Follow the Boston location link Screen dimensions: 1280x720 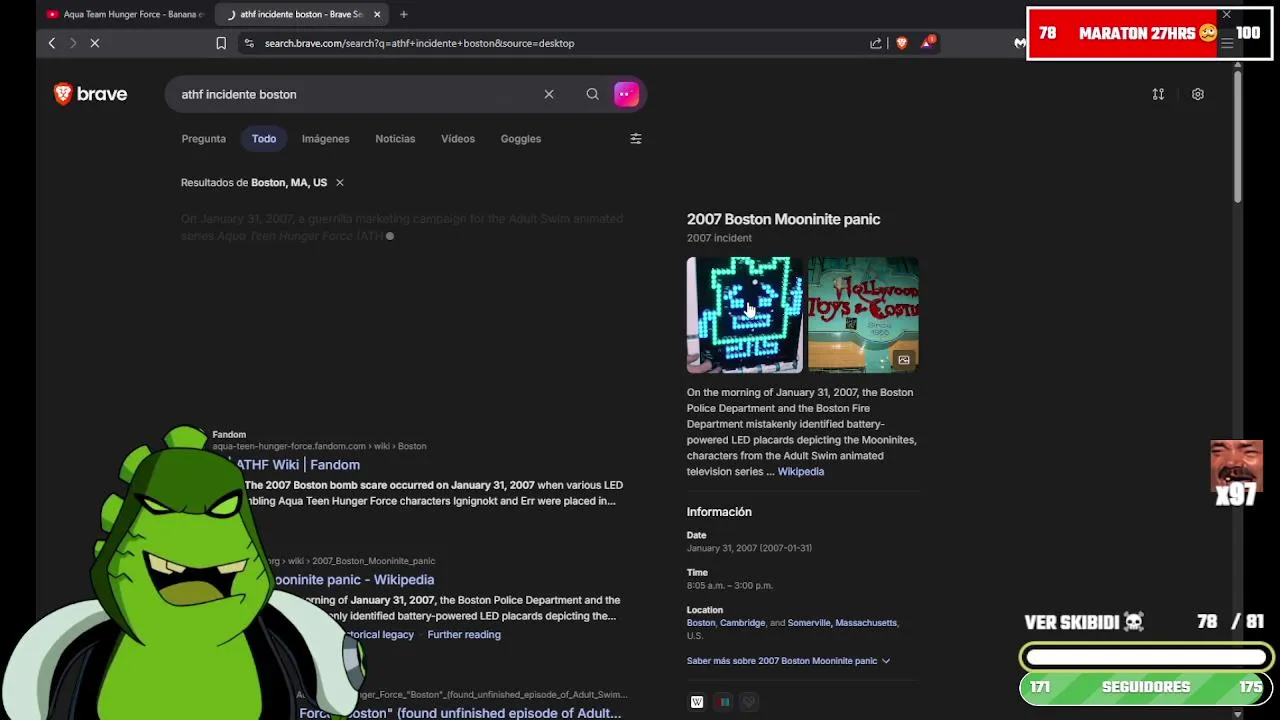coord(701,623)
